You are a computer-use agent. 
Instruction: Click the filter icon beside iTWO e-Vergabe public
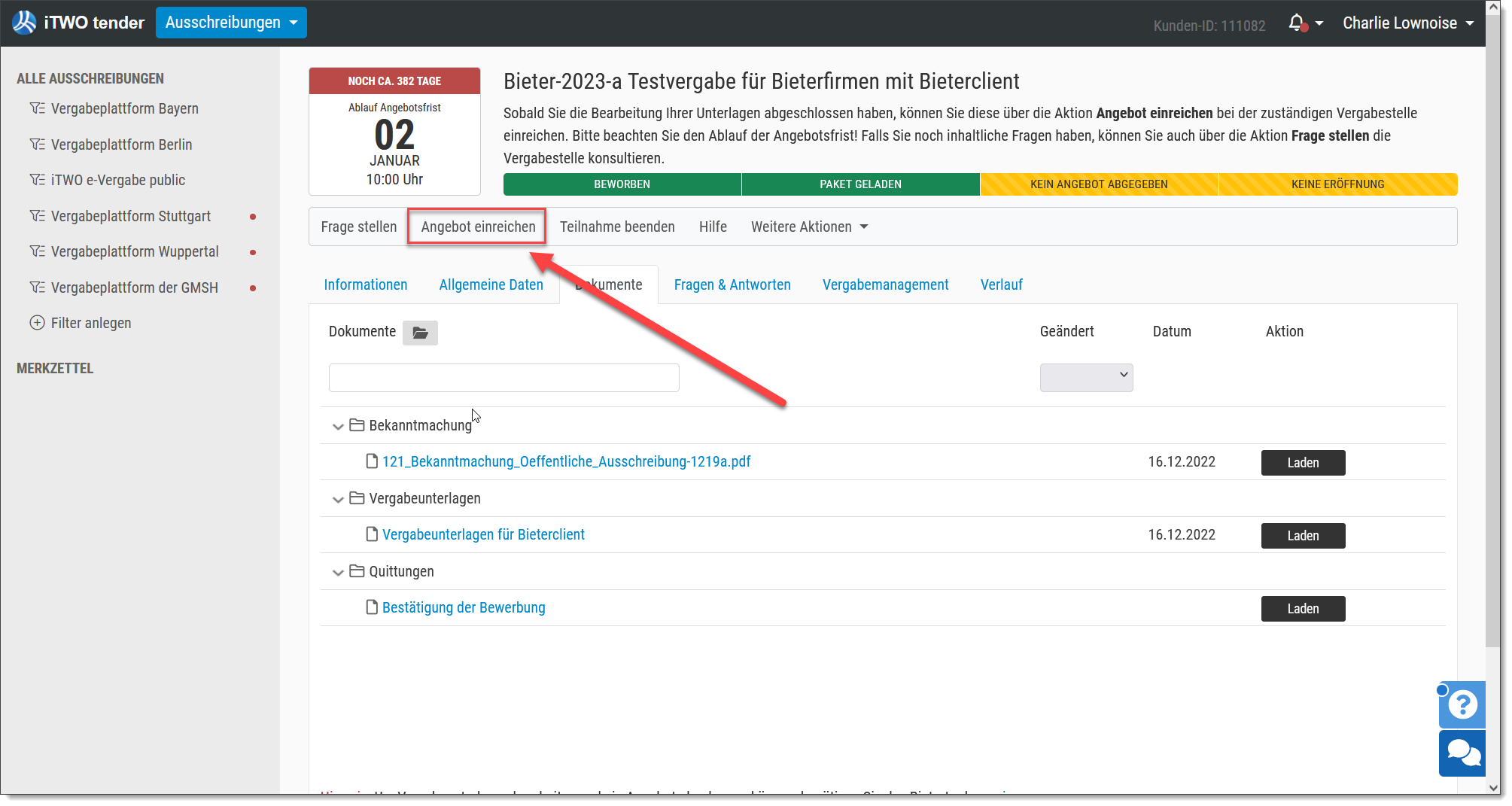[x=37, y=180]
